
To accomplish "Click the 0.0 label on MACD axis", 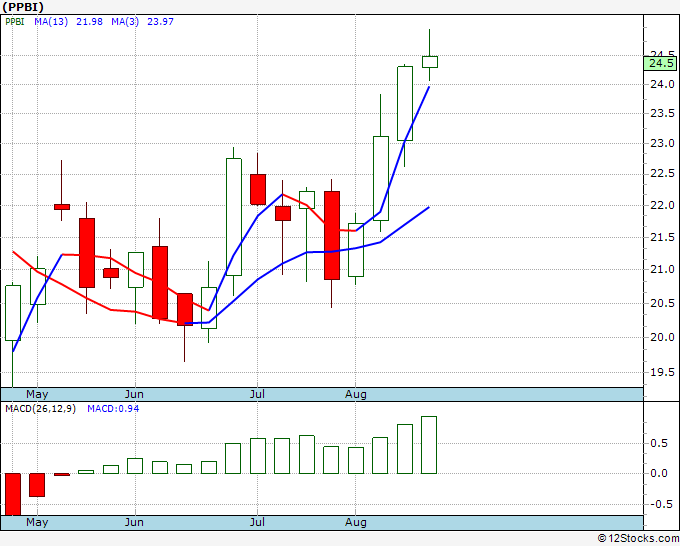I will [x=659, y=474].
